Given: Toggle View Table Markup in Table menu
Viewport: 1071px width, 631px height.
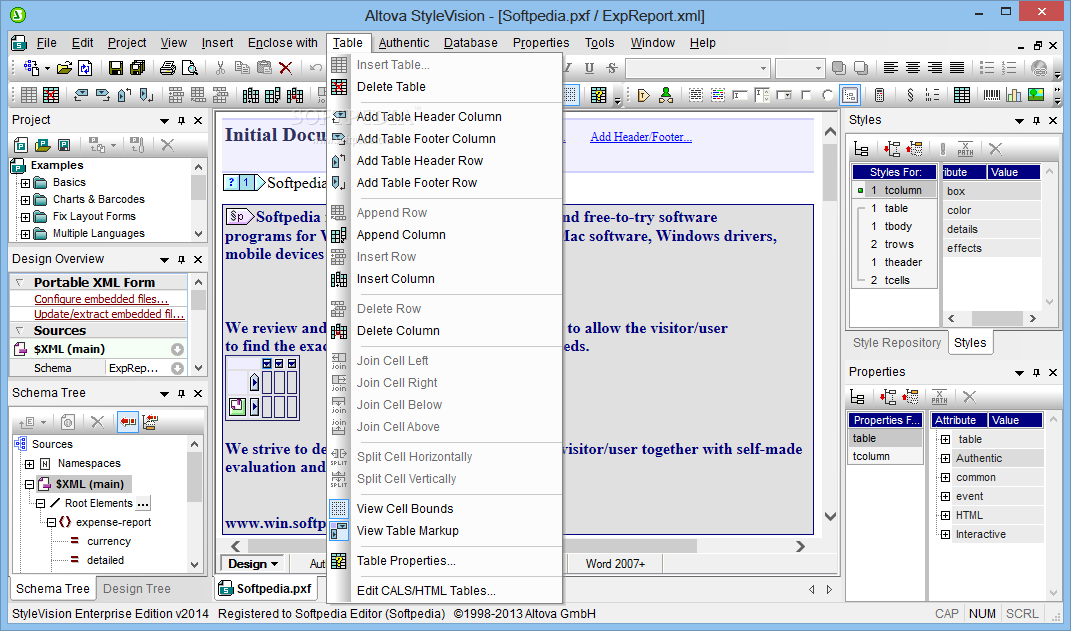Looking at the screenshot, I should 407,531.
